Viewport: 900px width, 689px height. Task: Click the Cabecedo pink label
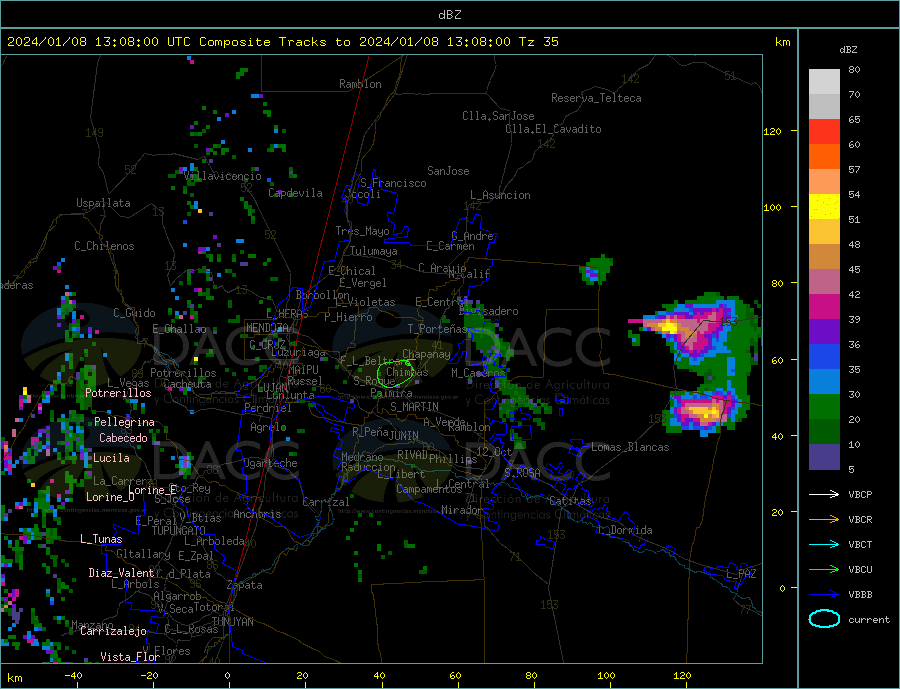click(123, 438)
